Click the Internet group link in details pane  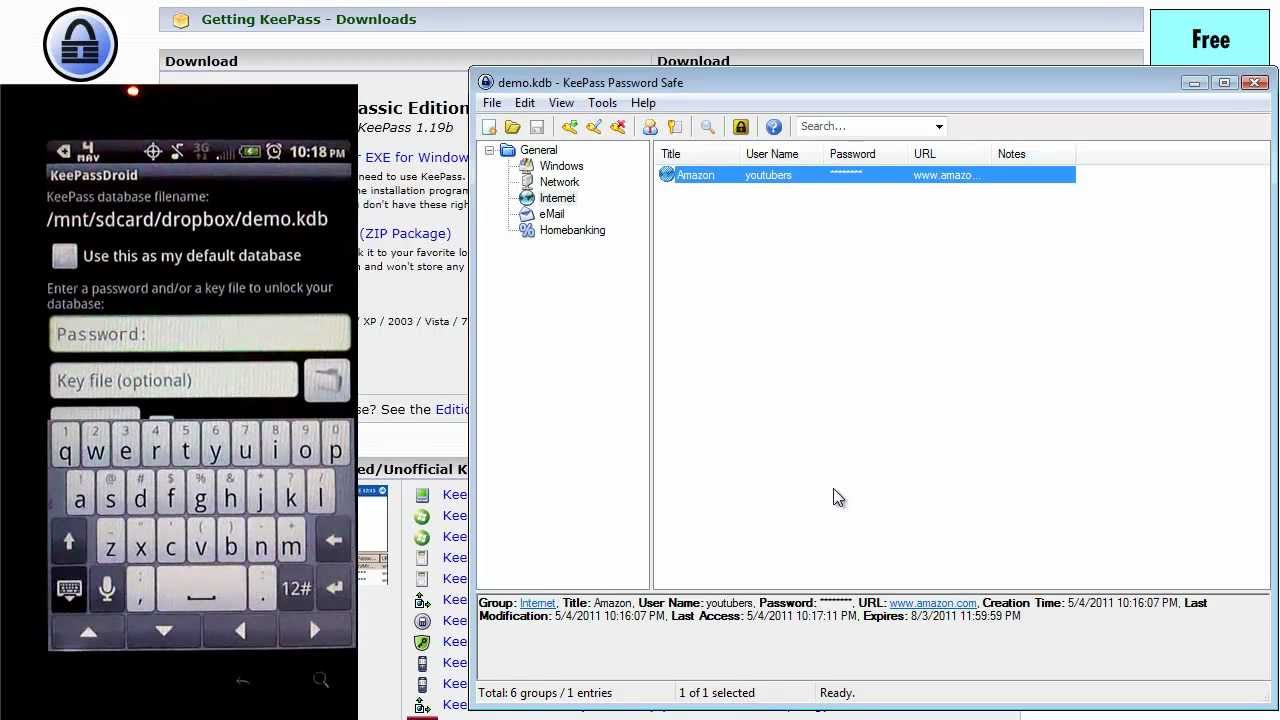[x=537, y=603]
